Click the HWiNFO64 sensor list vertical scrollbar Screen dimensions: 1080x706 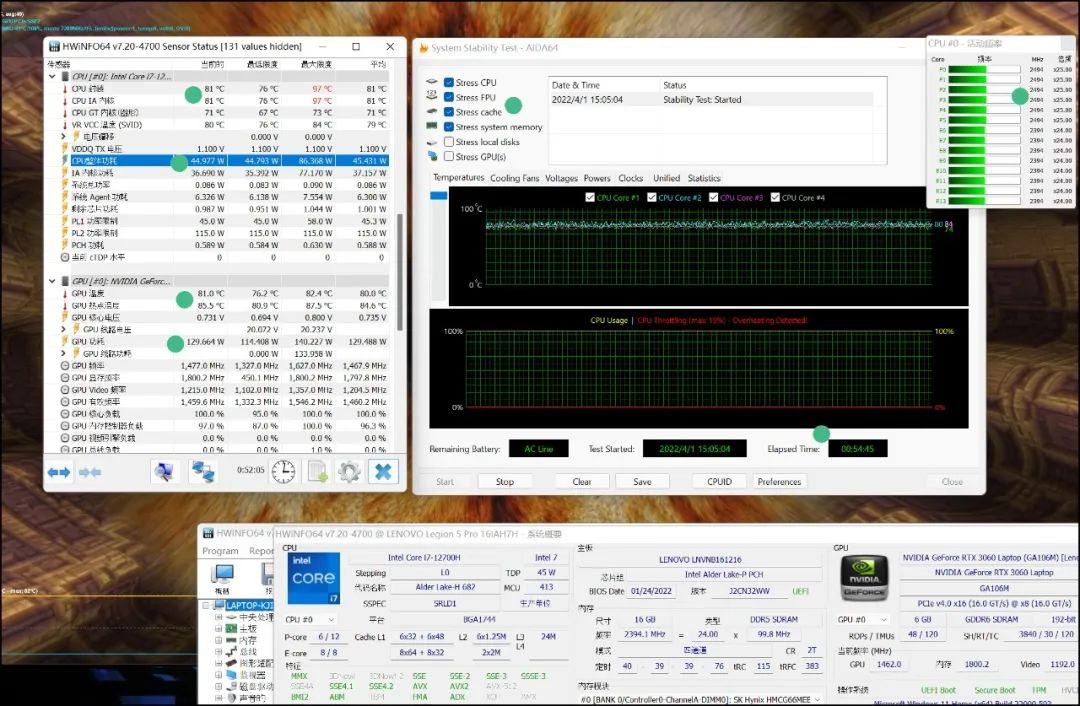point(399,272)
